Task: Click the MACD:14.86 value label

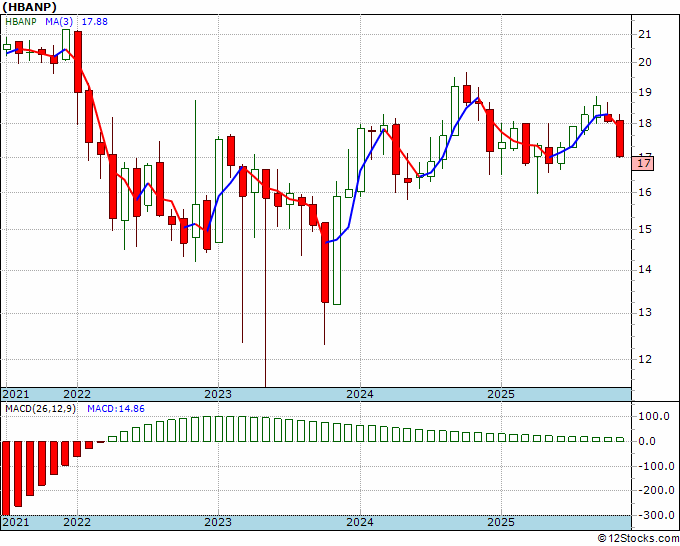Action: (116, 409)
